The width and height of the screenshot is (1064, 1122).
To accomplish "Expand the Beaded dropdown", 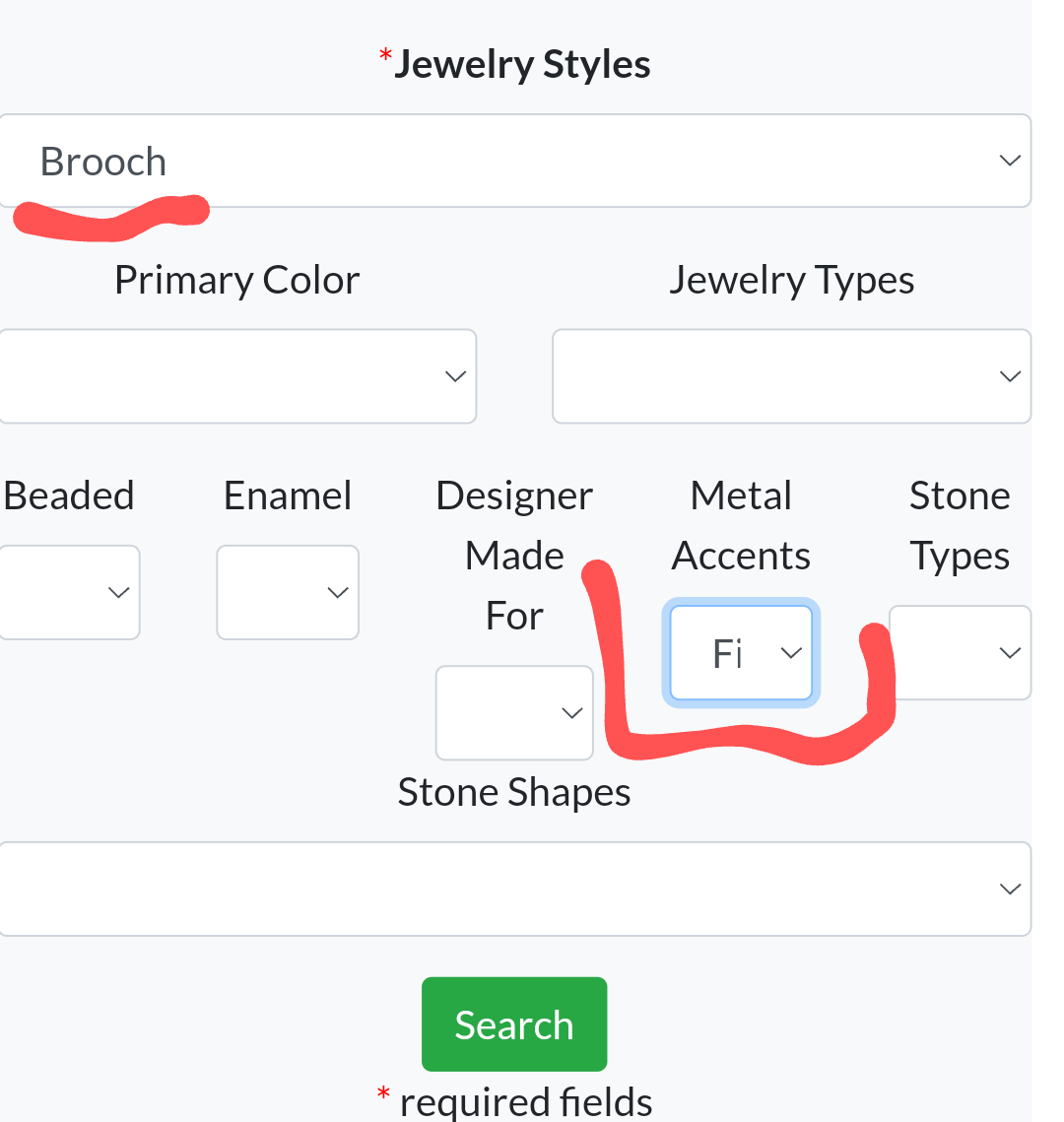I will pyautogui.click(x=69, y=592).
